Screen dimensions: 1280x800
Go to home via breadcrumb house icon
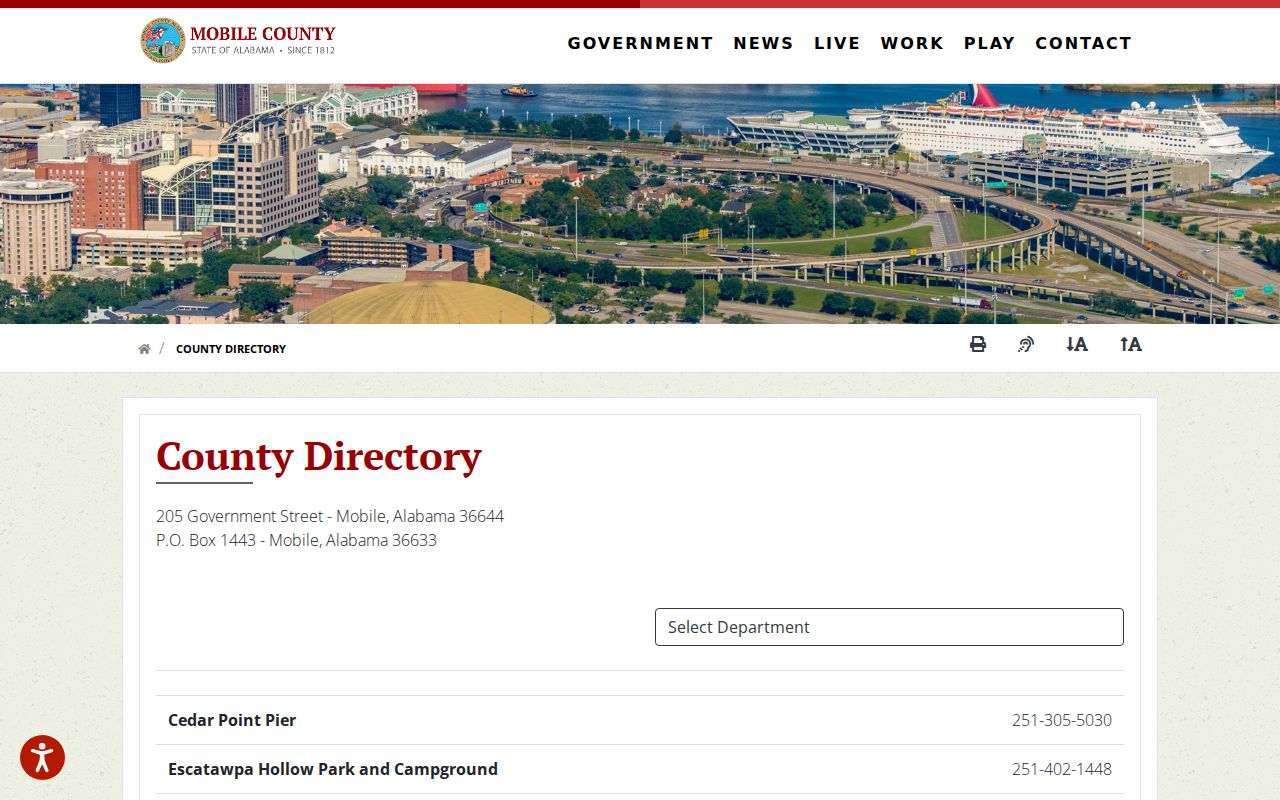[144, 349]
